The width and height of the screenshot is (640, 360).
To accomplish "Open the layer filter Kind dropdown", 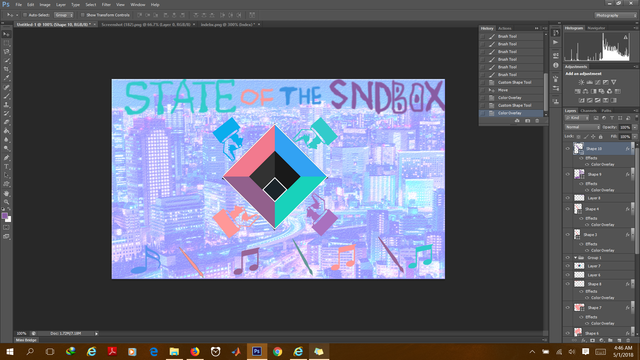I will pos(577,118).
